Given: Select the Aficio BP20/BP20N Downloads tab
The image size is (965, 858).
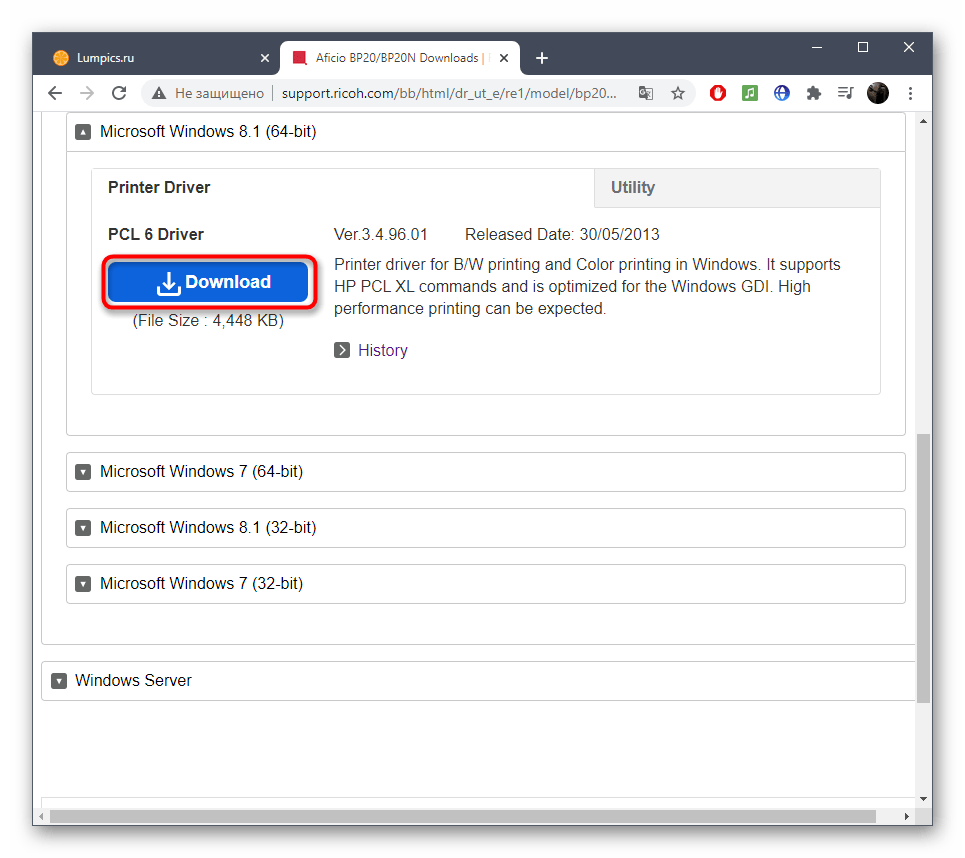Looking at the screenshot, I should pyautogui.click(x=400, y=58).
